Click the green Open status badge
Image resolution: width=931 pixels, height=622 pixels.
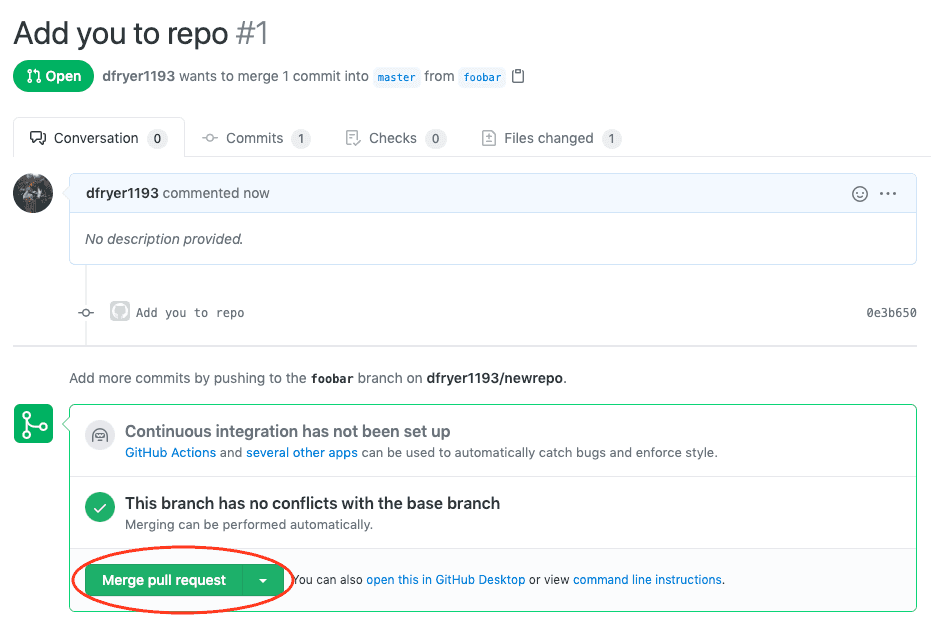53,76
